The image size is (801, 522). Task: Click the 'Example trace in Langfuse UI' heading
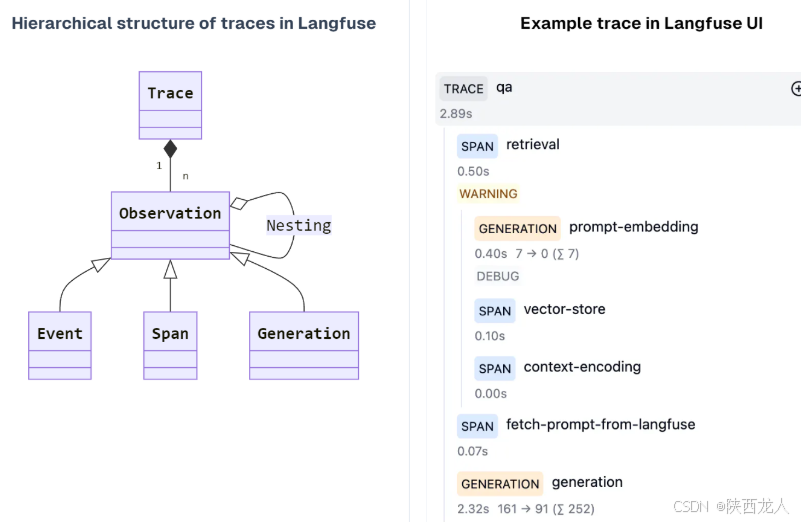(641, 23)
